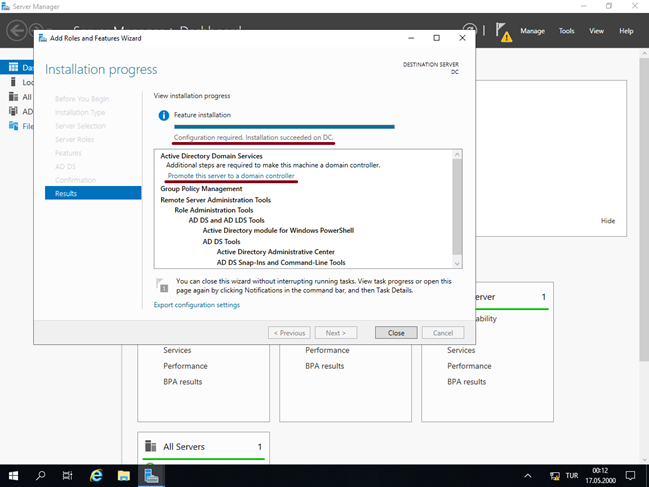Click BPA results in left dashboard tile

point(183,382)
